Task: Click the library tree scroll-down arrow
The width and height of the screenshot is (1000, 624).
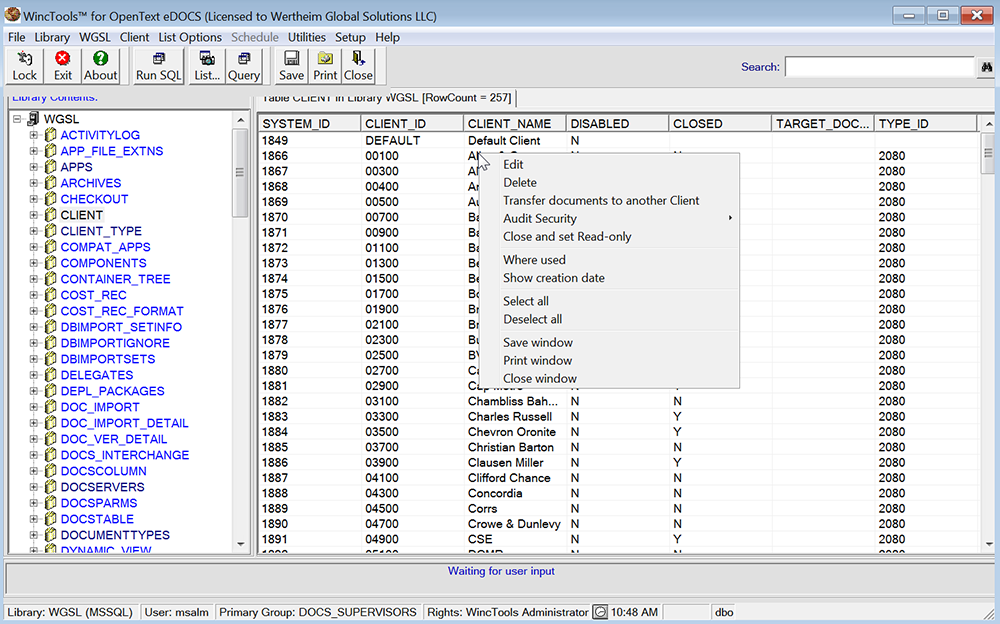Action: [x=240, y=544]
